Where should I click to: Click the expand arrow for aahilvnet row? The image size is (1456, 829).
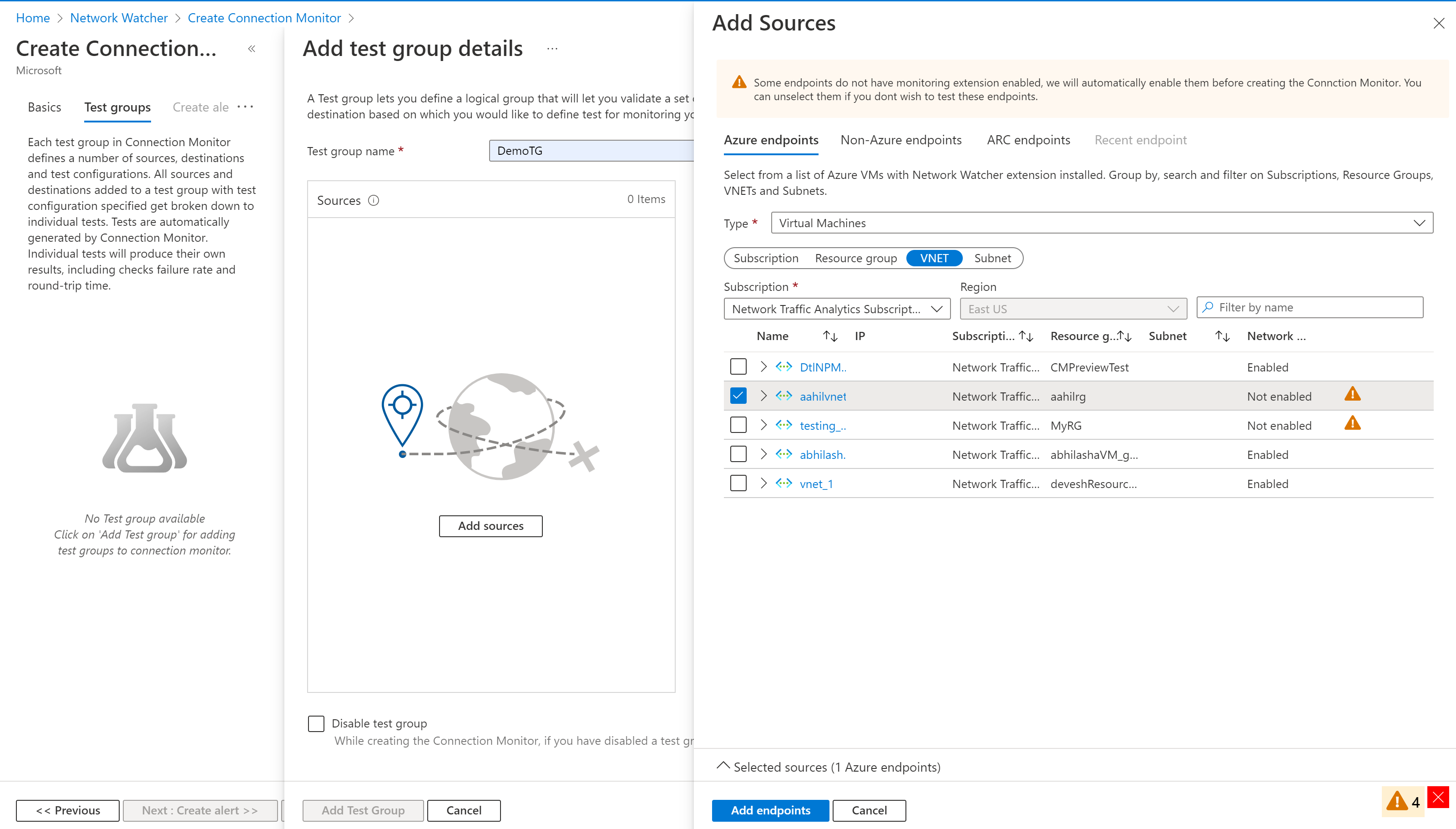click(764, 395)
